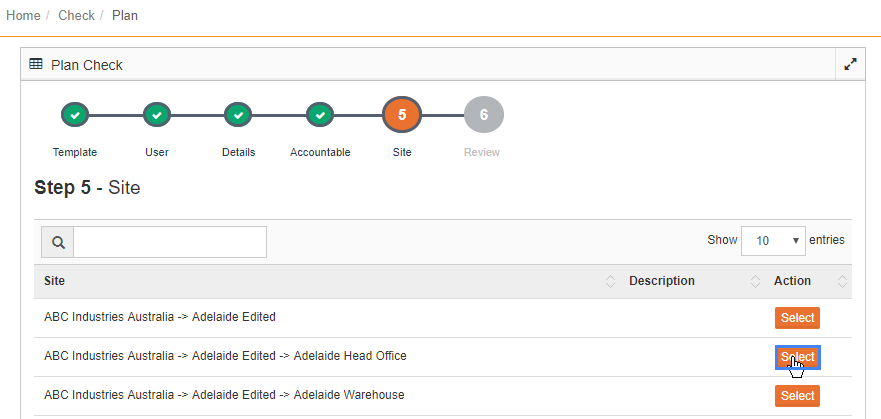Click the Plan Check table icon

pyautogui.click(x=35, y=64)
